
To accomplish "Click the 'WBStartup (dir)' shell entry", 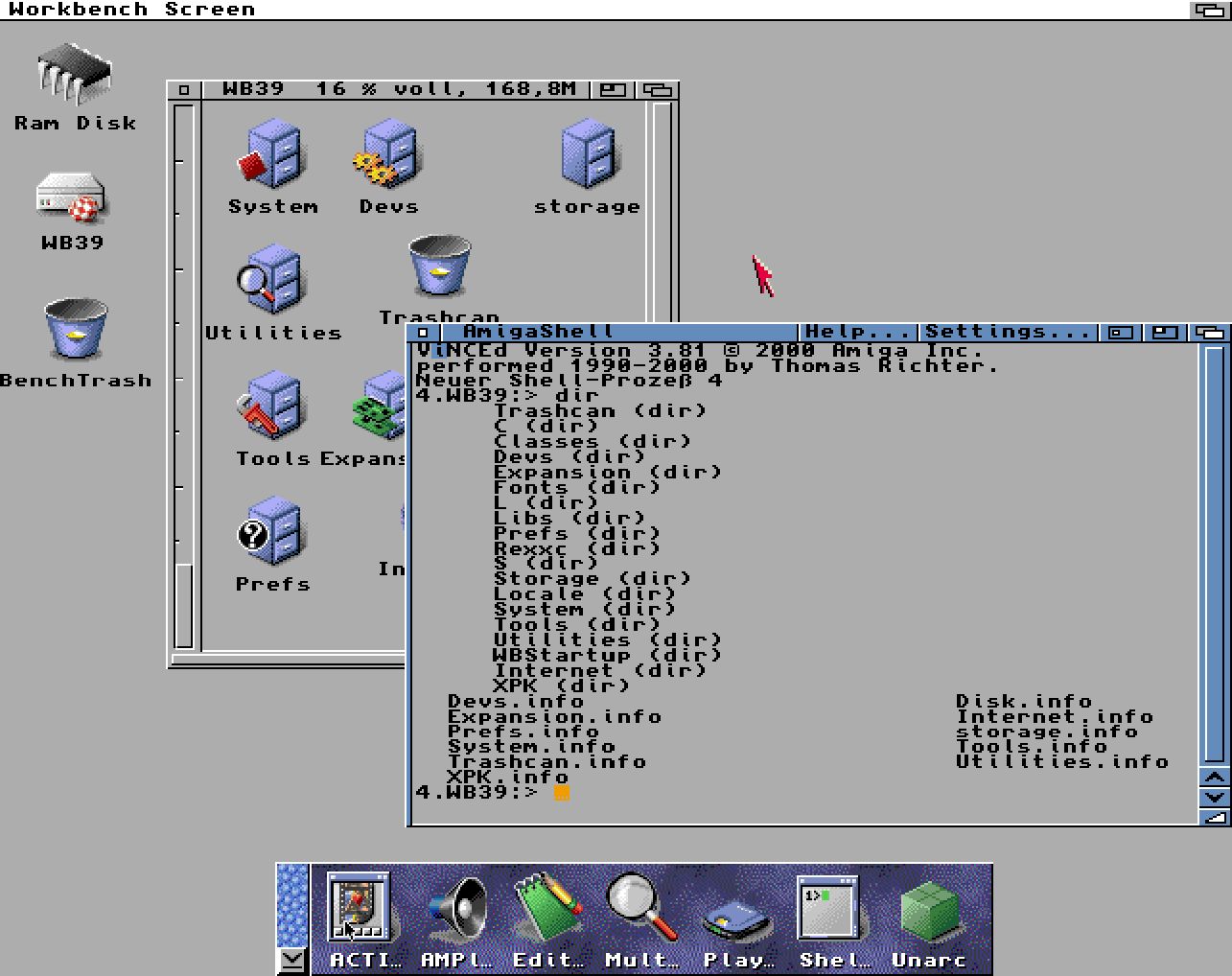I will pos(609,656).
